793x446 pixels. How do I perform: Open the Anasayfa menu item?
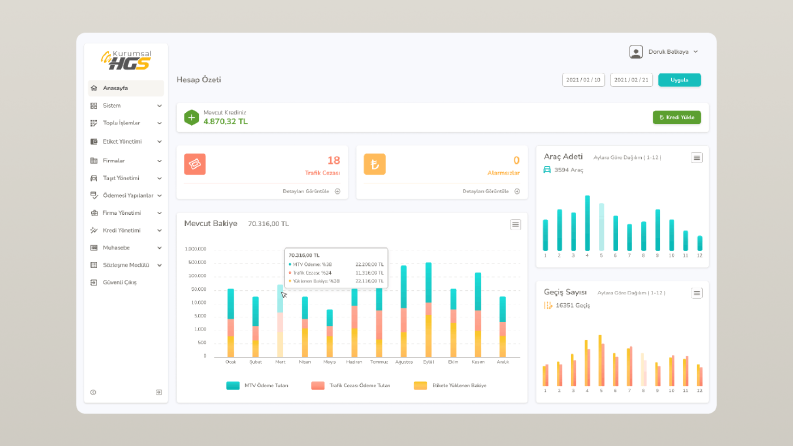pyautogui.click(x=126, y=88)
